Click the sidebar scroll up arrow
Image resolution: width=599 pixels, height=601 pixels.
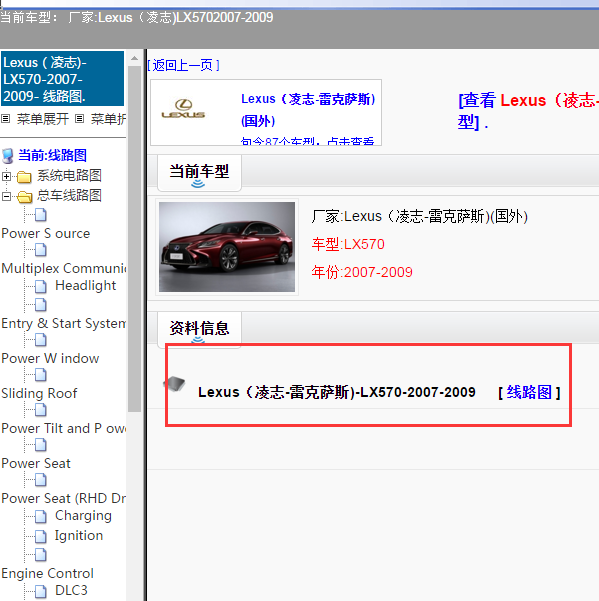134,58
